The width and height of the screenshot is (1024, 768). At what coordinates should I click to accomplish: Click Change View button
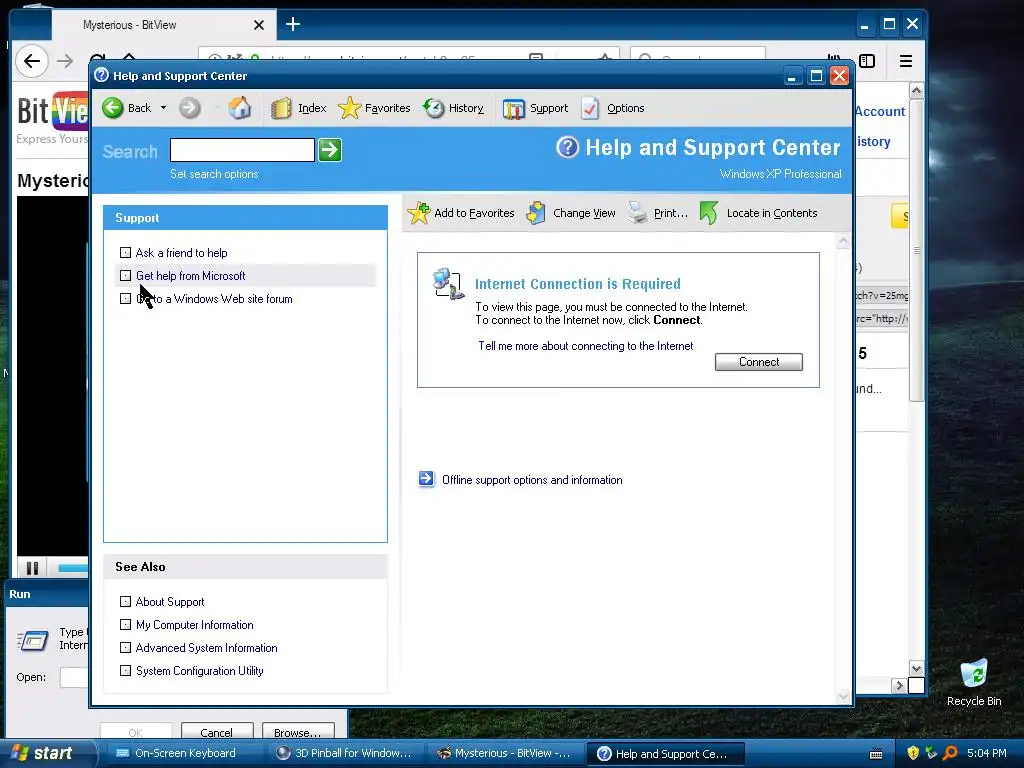coord(571,213)
